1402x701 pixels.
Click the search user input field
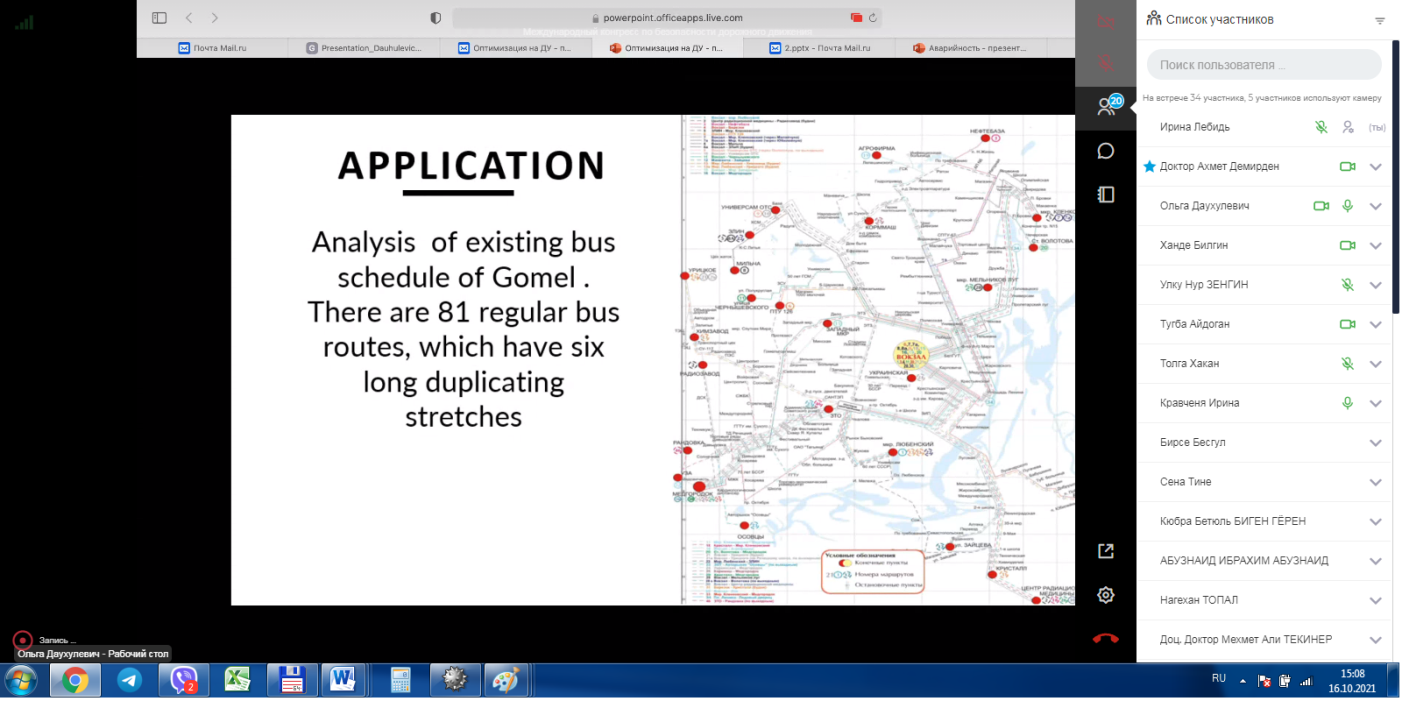[x=1264, y=65]
